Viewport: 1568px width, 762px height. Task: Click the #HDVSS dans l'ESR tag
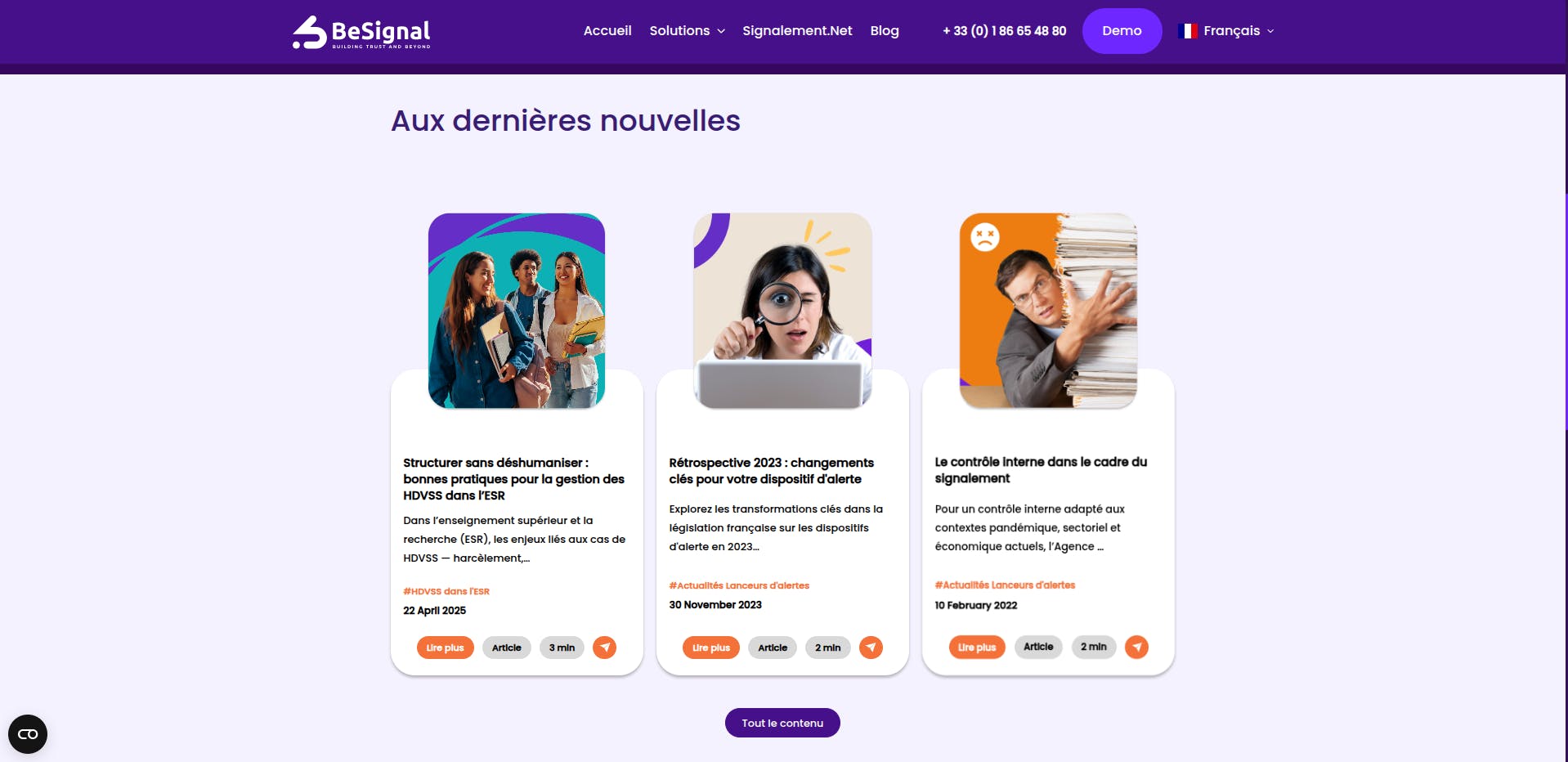pos(446,591)
